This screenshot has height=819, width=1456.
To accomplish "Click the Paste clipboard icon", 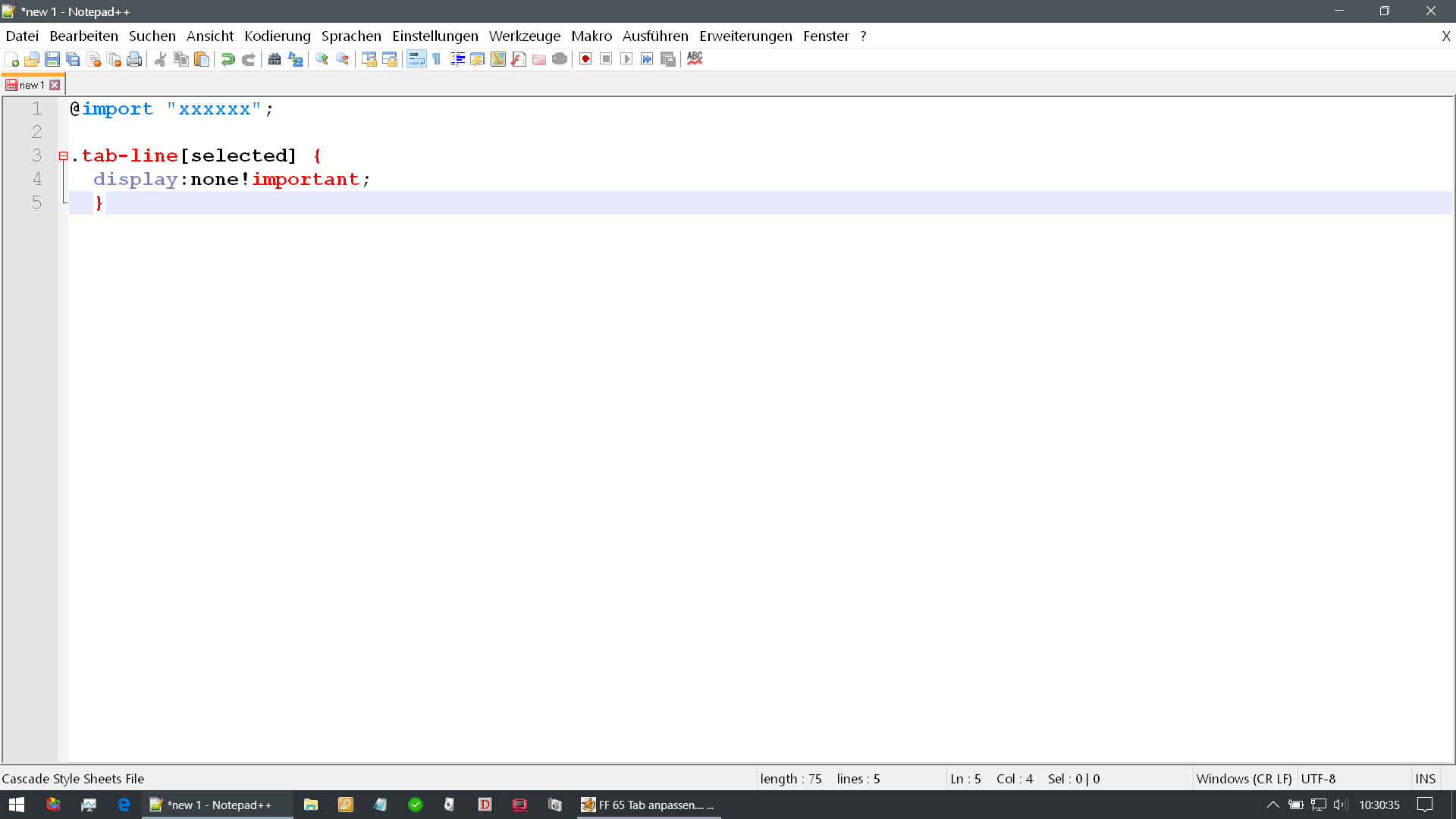I will point(202,59).
